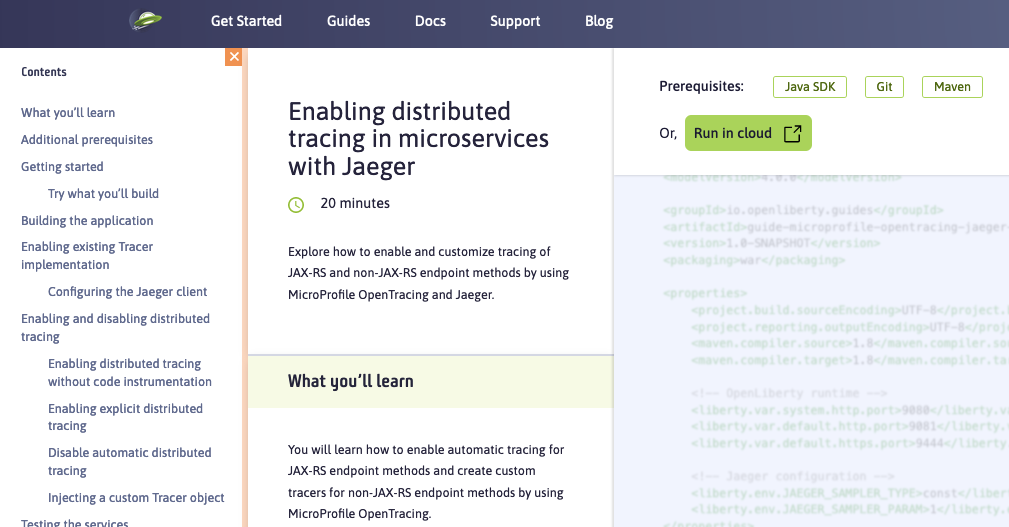Open the Blog nav link

click(x=599, y=21)
